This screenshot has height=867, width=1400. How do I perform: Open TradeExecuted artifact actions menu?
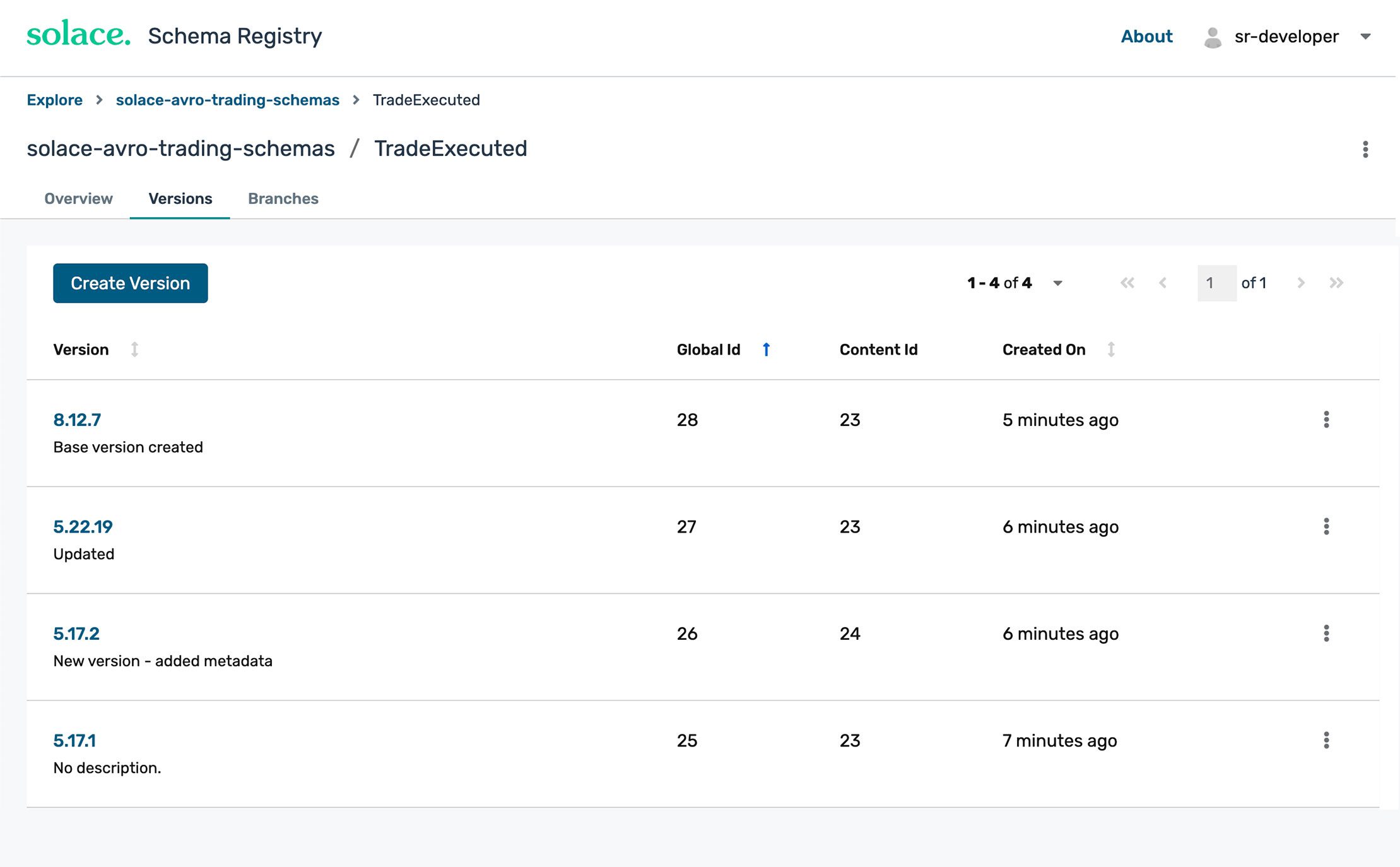click(x=1365, y=150)
